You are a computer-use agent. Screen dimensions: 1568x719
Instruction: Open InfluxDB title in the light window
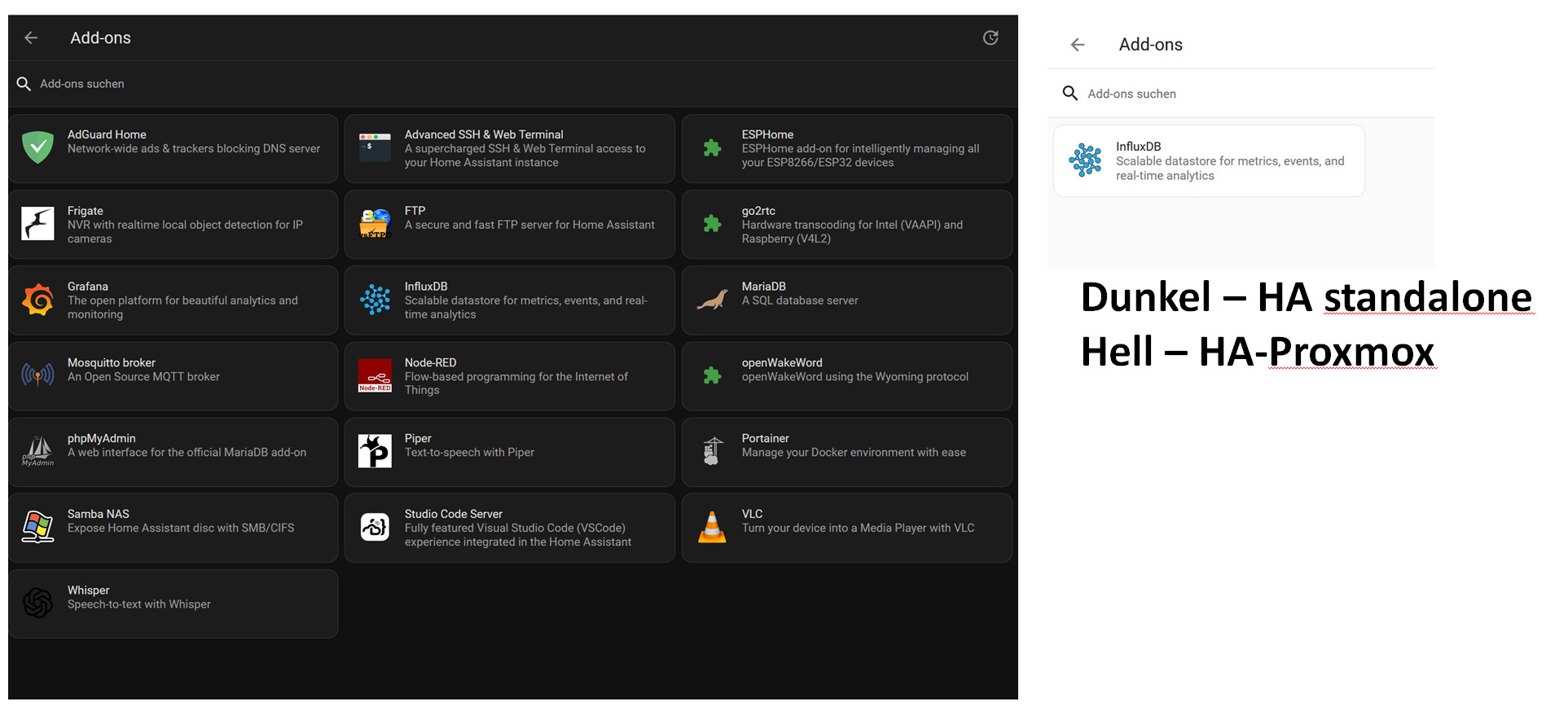(1139, 147)
